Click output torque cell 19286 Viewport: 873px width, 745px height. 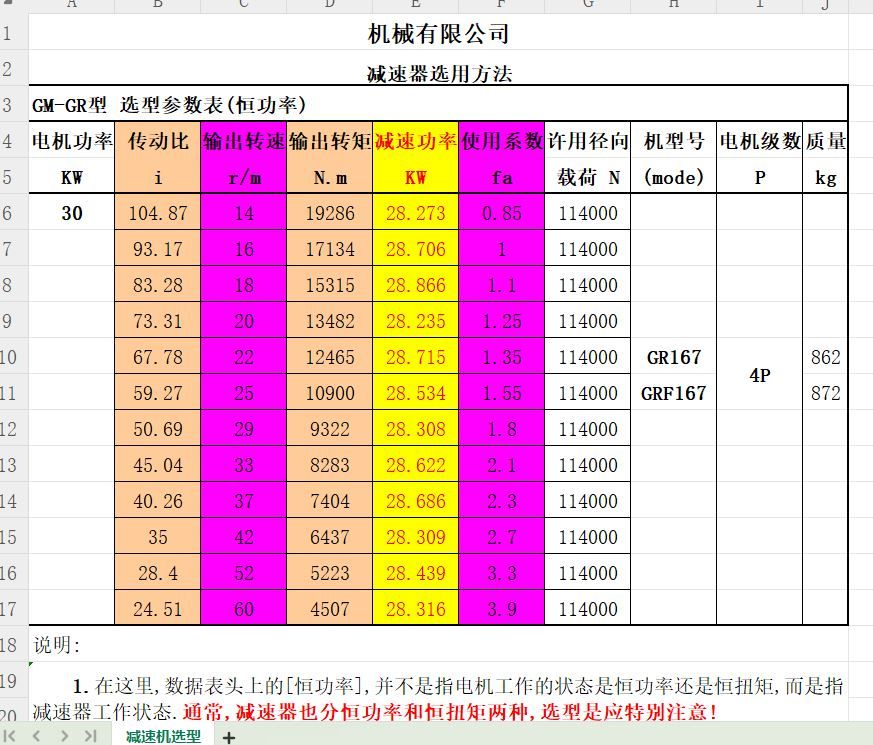point(329,213)
